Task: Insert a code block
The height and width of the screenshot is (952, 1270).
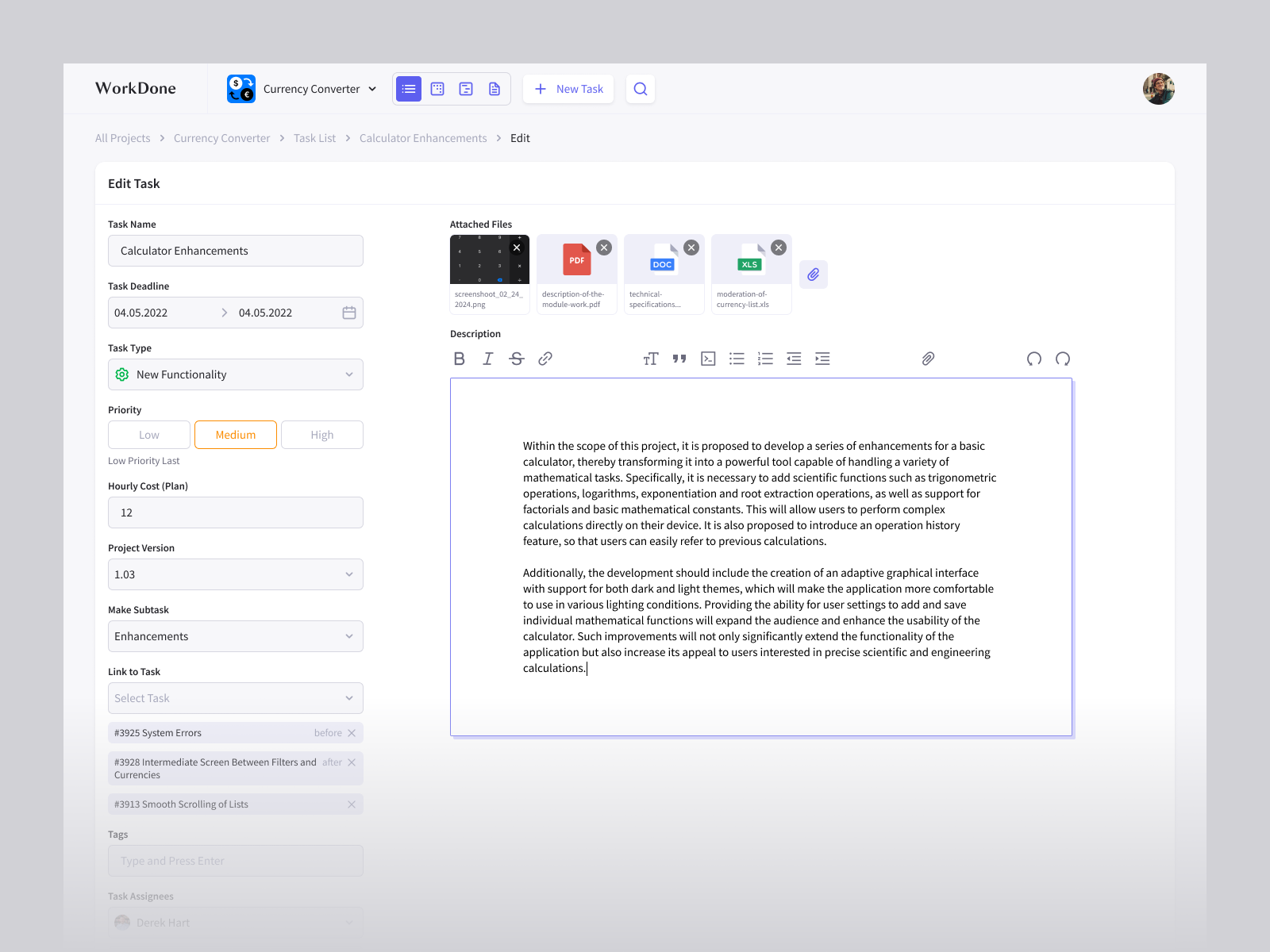Action: (708, 359)
